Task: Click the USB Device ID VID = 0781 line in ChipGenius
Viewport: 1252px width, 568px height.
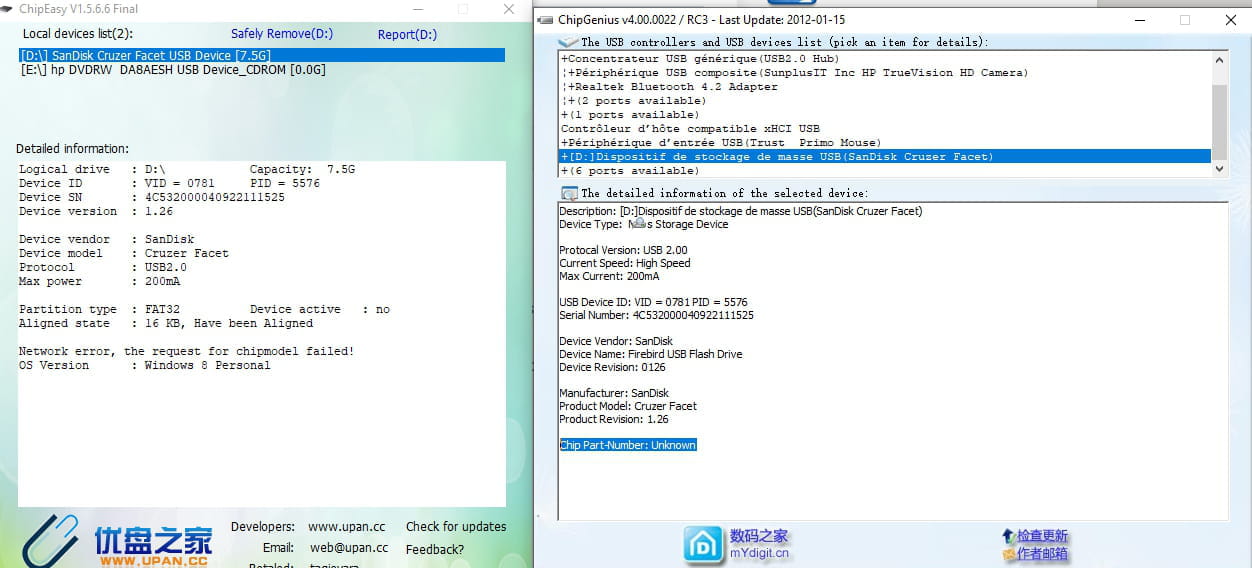Action: click(x=653, y=302)
